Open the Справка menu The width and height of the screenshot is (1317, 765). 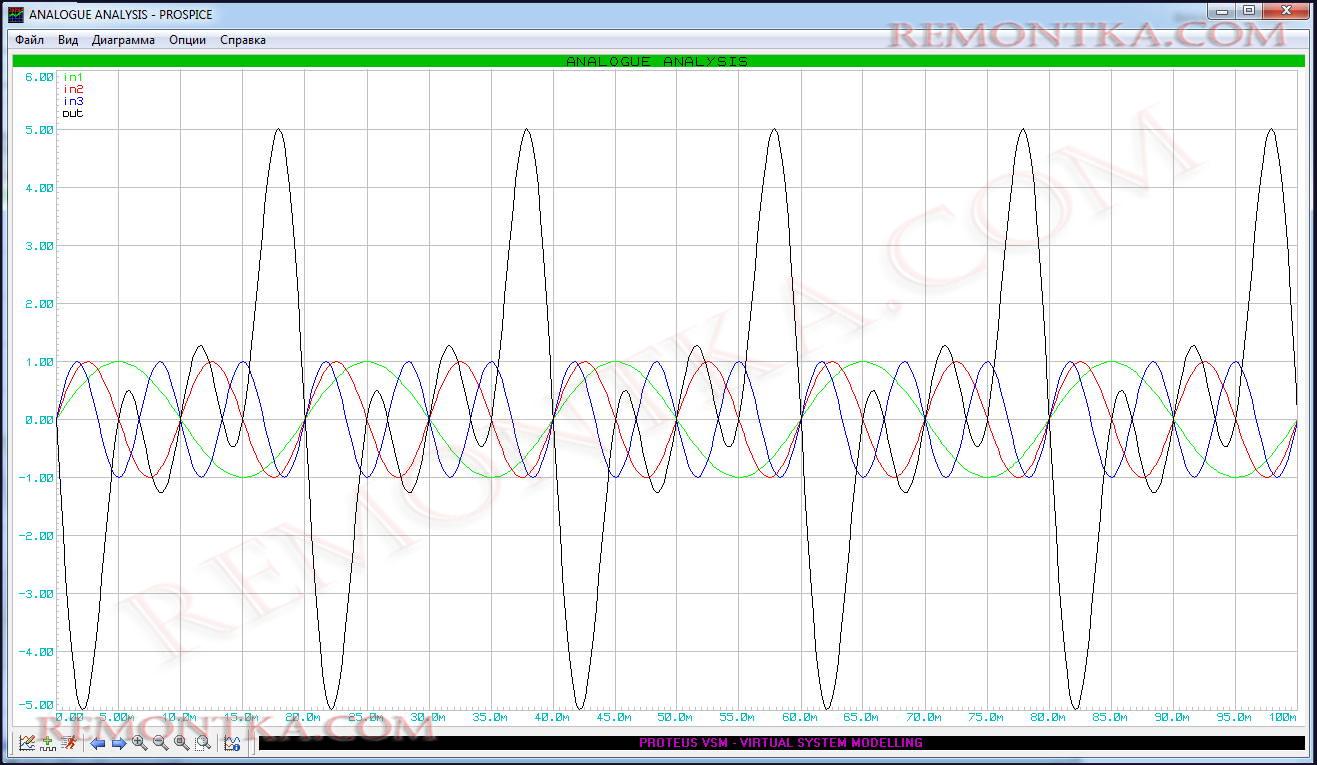click(x=243, y=40)
